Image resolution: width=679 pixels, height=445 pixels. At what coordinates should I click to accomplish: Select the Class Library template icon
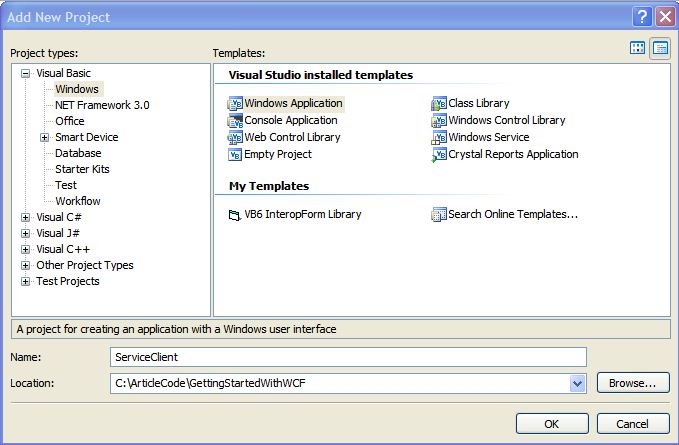point(439,103)
